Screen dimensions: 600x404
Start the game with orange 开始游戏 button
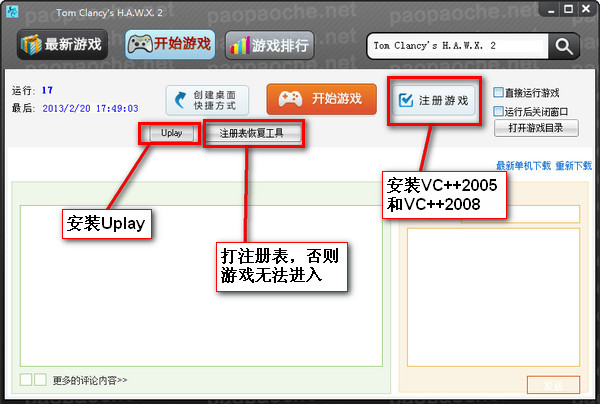321,99
